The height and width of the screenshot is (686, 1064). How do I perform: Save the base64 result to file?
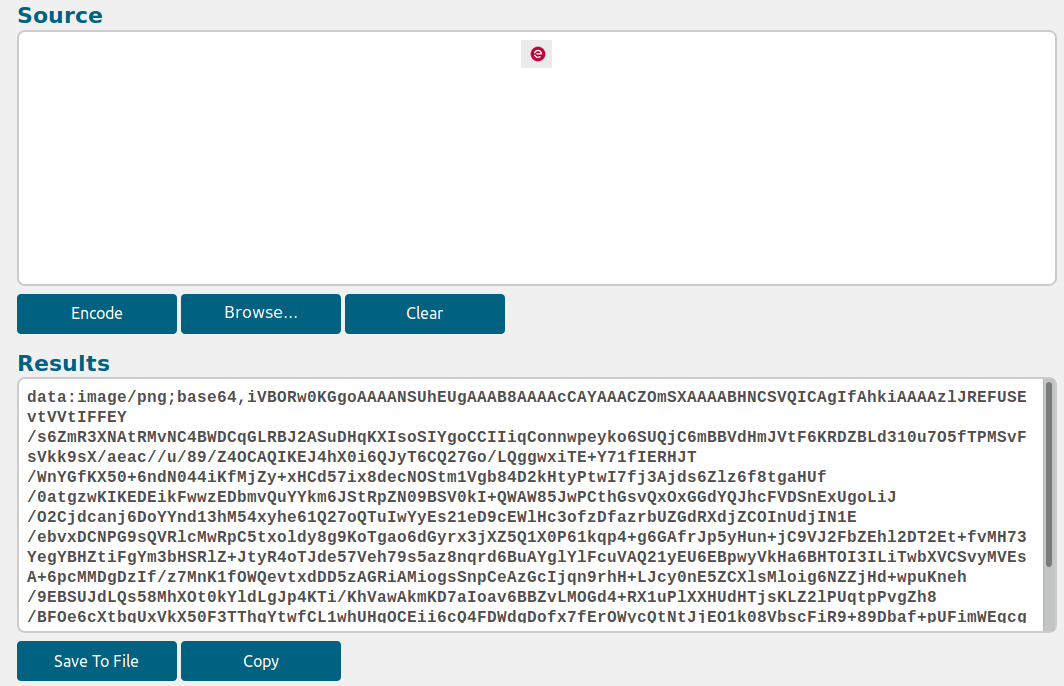pyautogui.click(x=97, y=661)
